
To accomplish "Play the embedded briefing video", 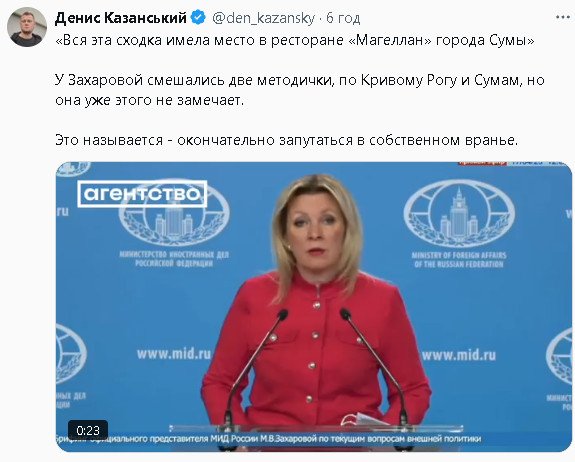I will (314, 307).
